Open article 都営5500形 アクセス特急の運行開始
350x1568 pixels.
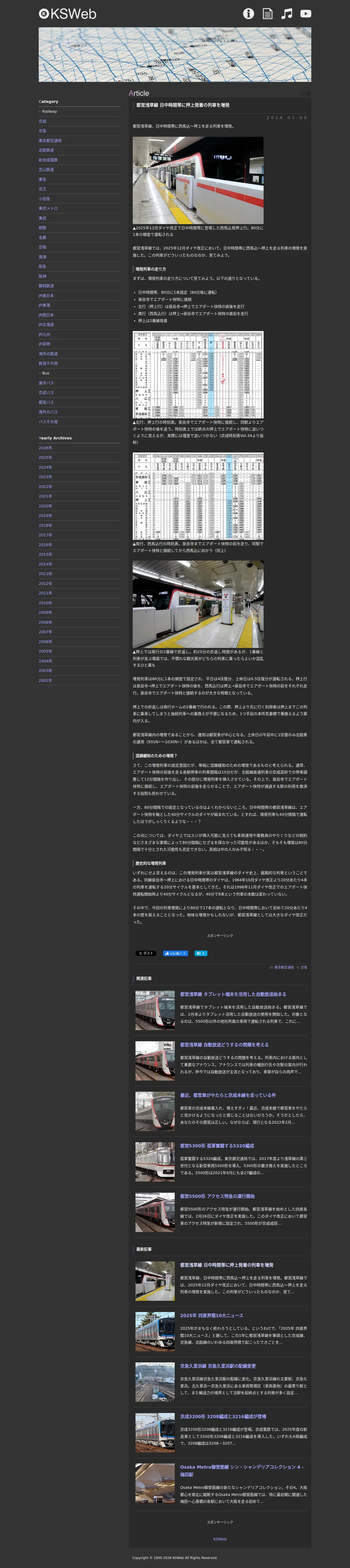218,1197
